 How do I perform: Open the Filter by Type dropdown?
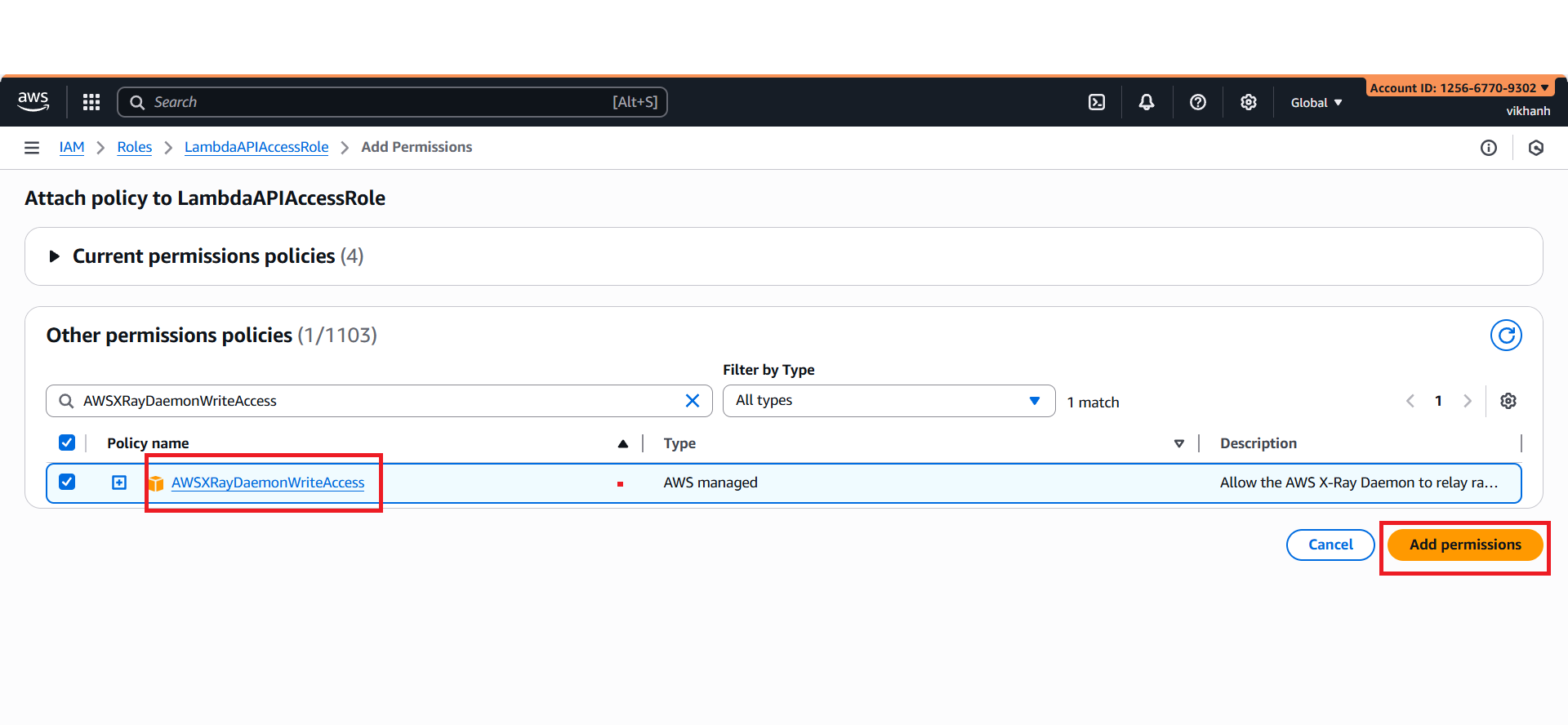(888, 401)
